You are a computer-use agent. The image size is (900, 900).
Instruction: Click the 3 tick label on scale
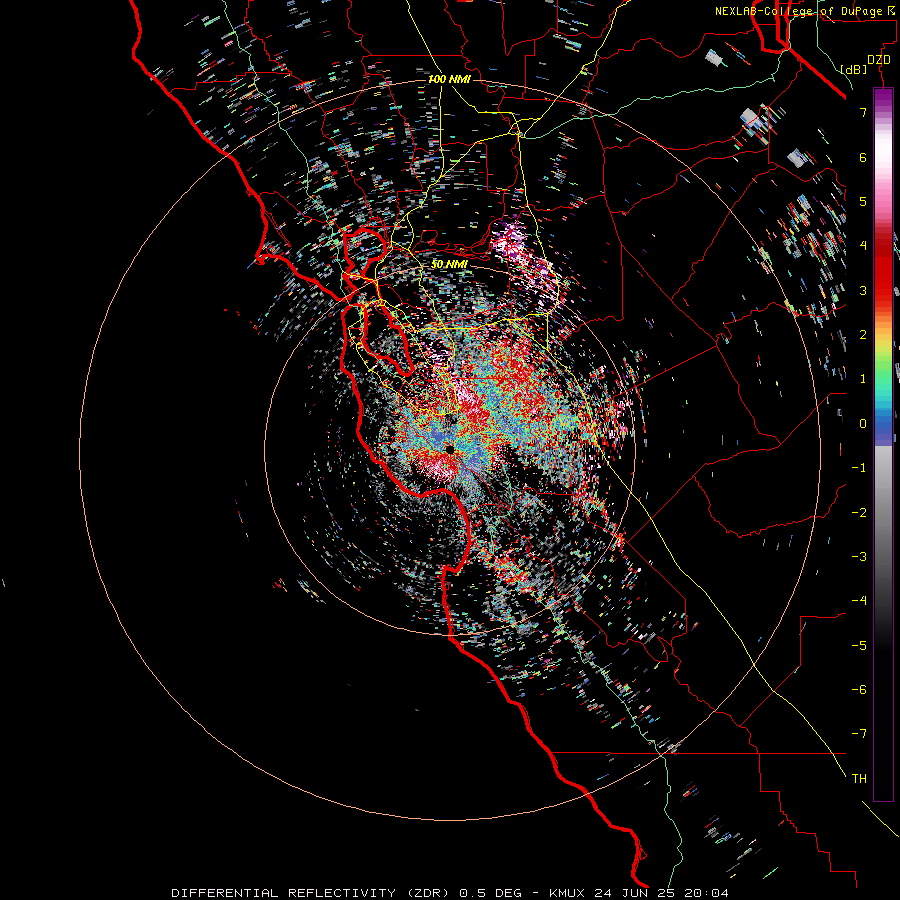(x=863, y=290)
